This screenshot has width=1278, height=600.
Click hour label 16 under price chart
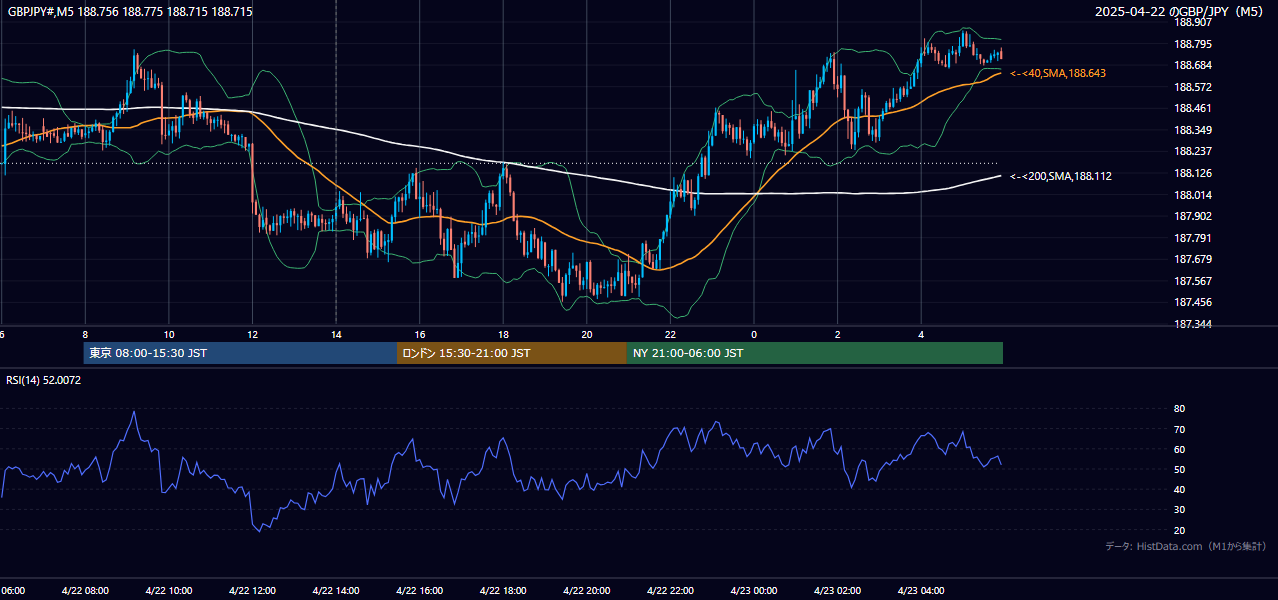coord(420,334)
